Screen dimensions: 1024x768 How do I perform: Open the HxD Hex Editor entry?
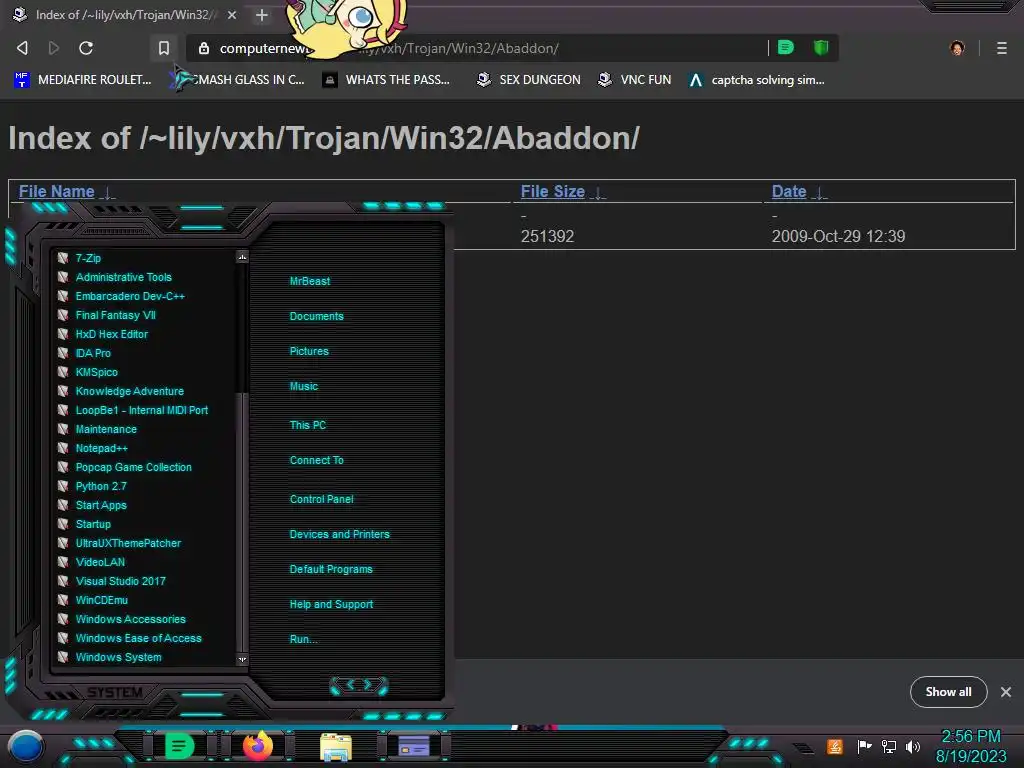click(112, 334)
